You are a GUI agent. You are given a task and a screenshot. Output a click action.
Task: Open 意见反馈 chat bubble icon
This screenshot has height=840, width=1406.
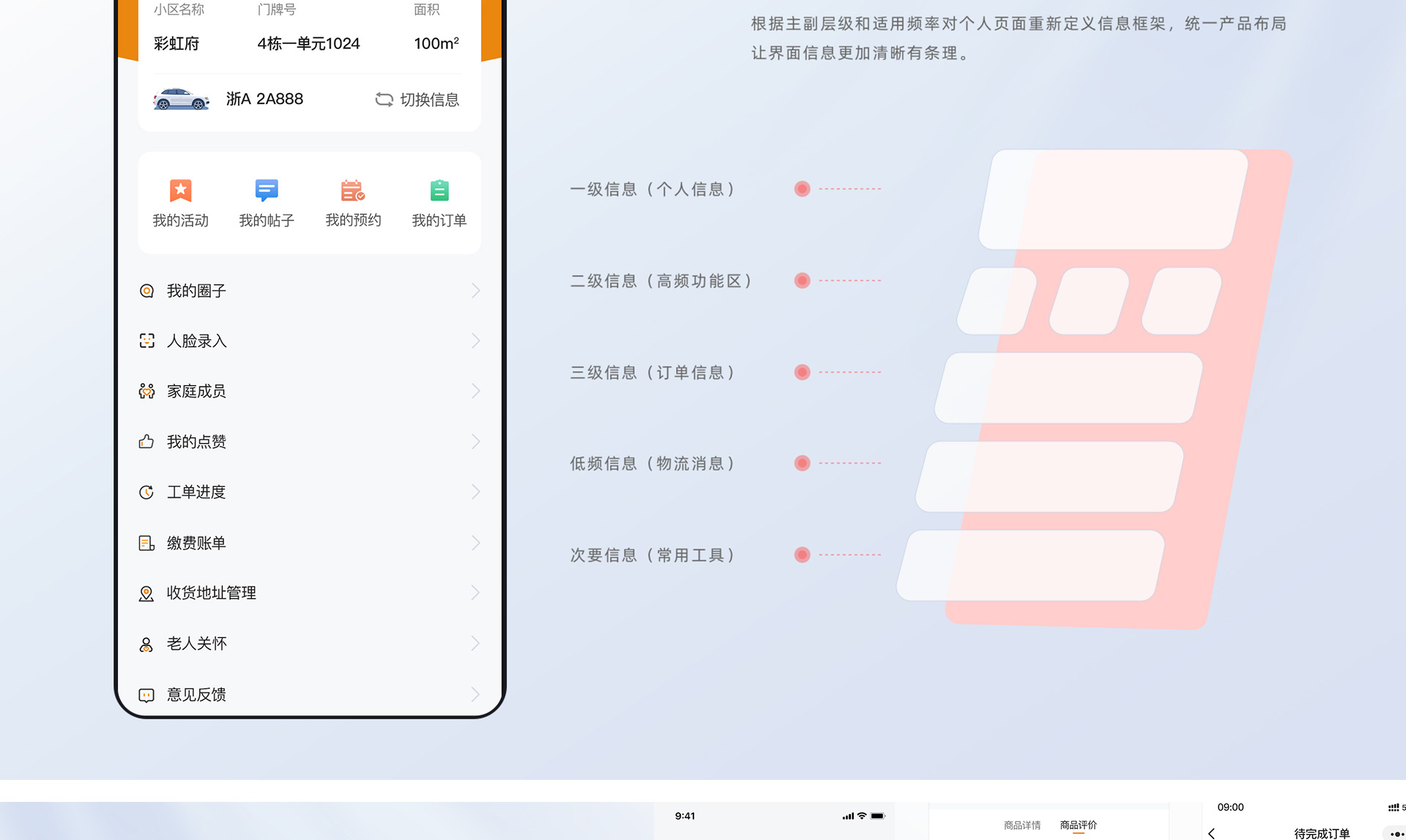147,694
